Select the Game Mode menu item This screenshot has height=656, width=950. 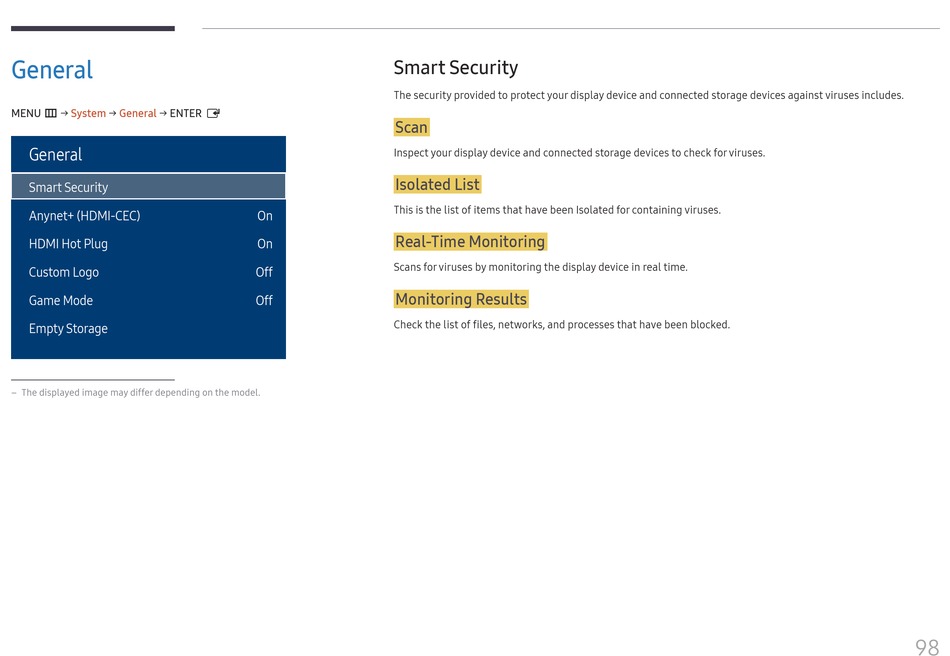click(x=60, y=300)
